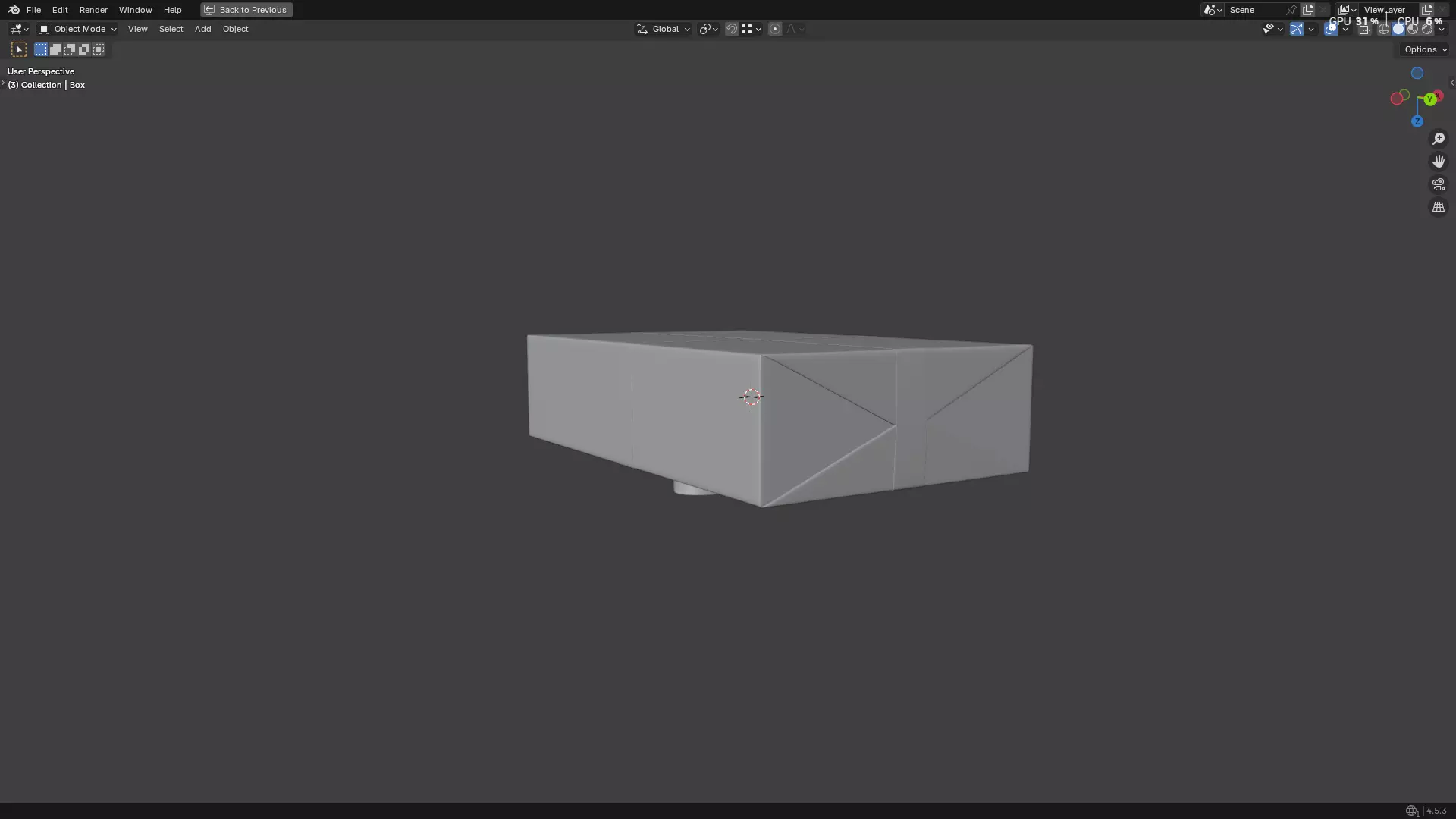1456x819 pixels.
Task: Switch to Rendered viewport shading
Action: click(x=1427, y=29)
